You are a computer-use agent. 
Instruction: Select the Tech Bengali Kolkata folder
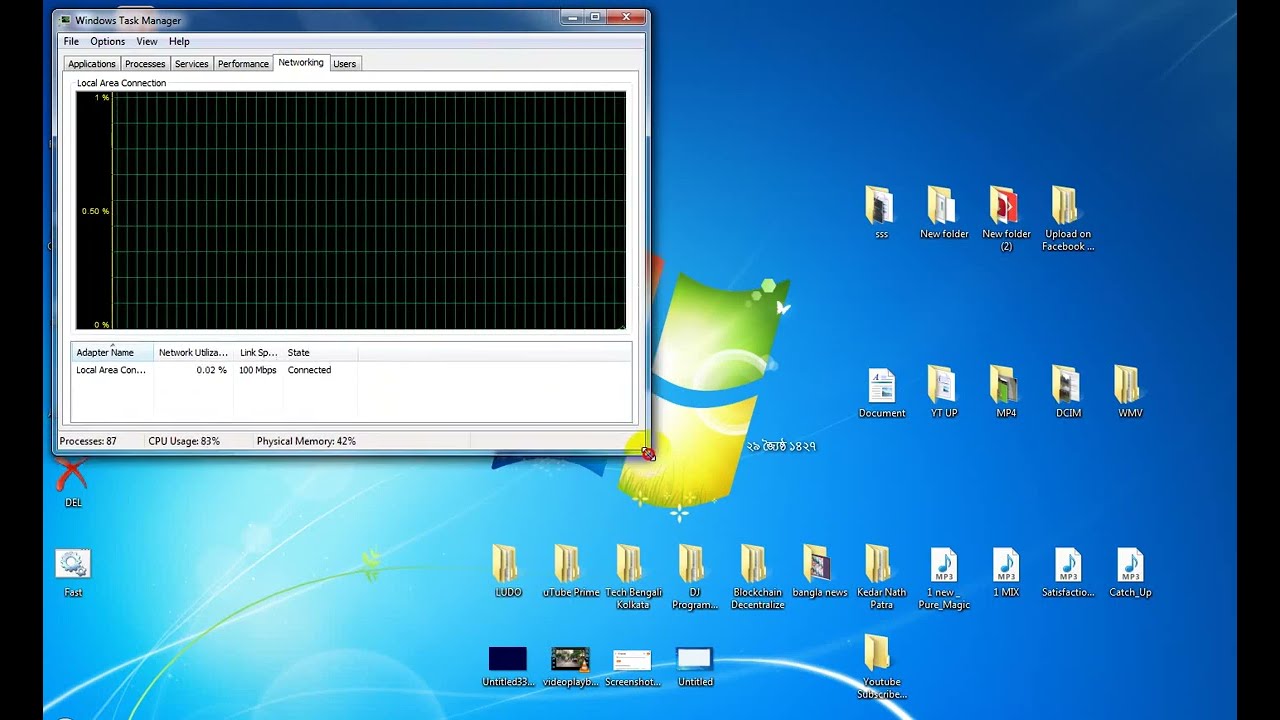pyautogui.click(x=633, y=577)
